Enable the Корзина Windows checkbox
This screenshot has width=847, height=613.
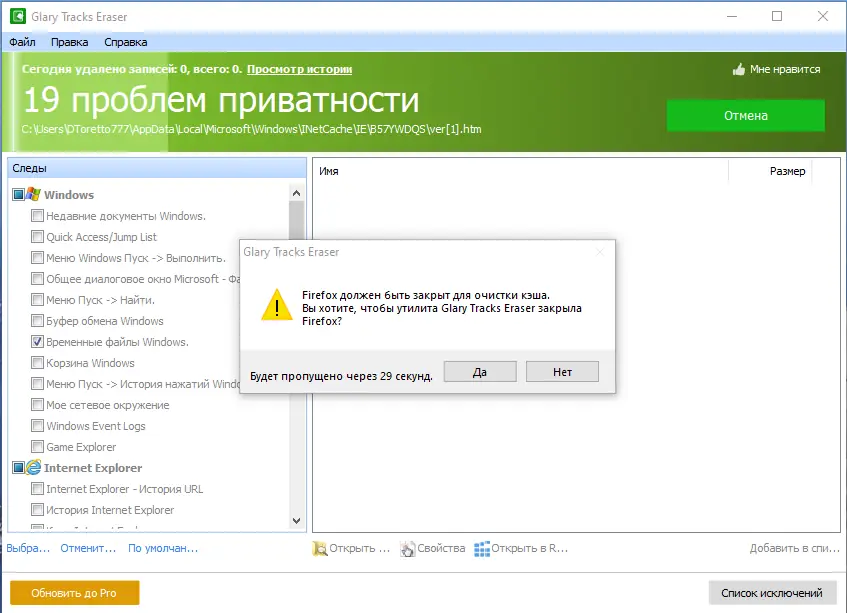pyautogui.click(x=37, y=363)
